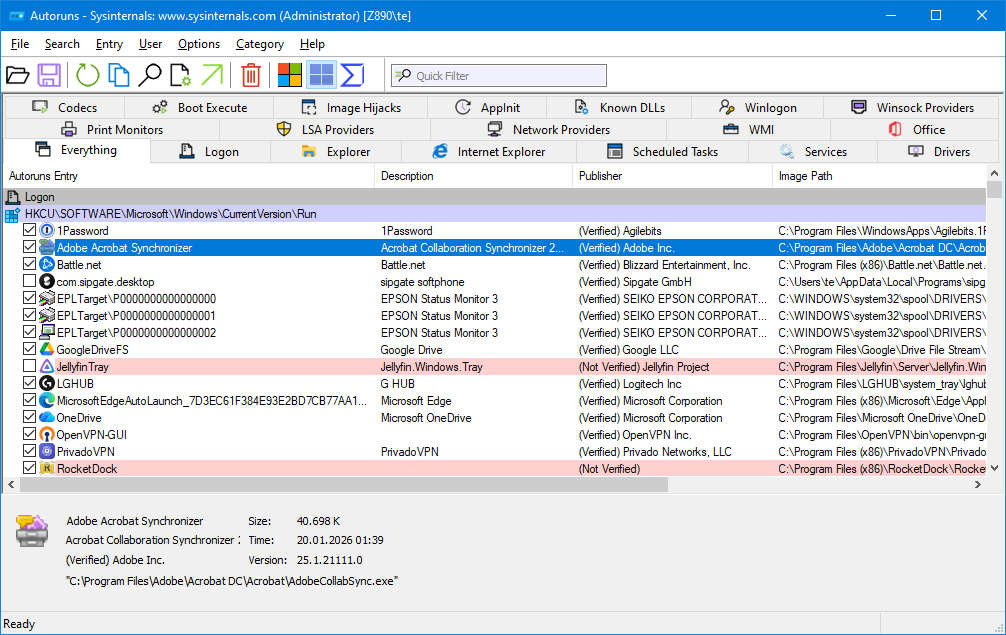The image size is (1006, 635).
Task: Open the User menu
Action: click(x=151, y=44)
